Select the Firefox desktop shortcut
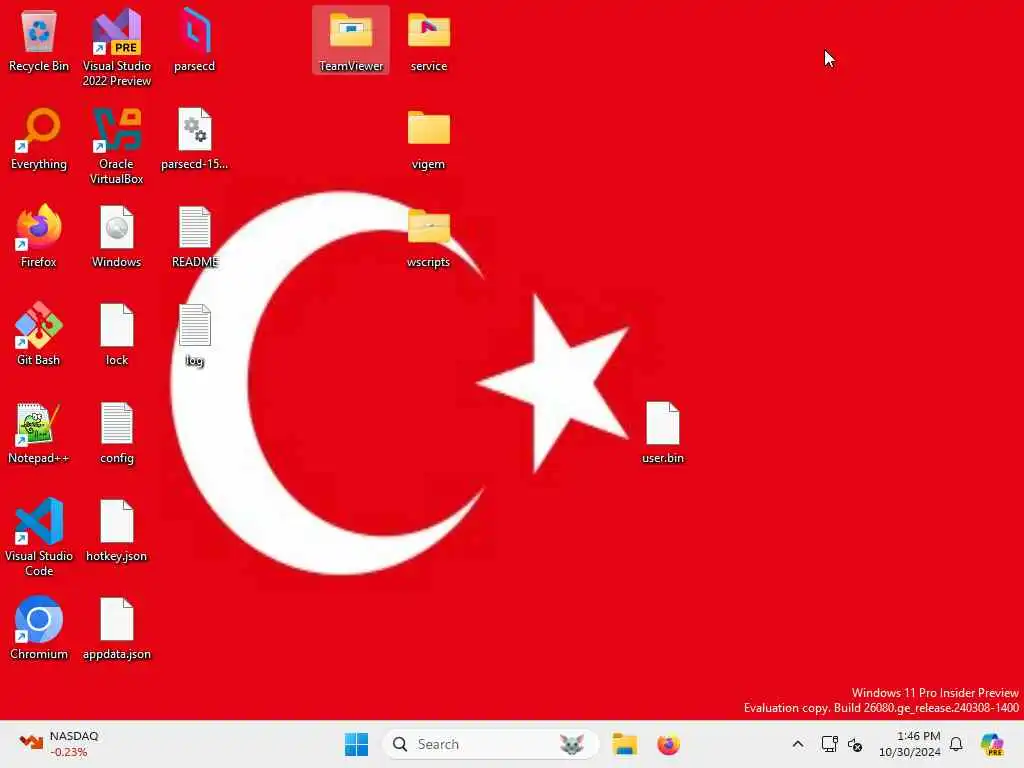This screenshot has height=768, width=1024. click(x=39, y=236)
